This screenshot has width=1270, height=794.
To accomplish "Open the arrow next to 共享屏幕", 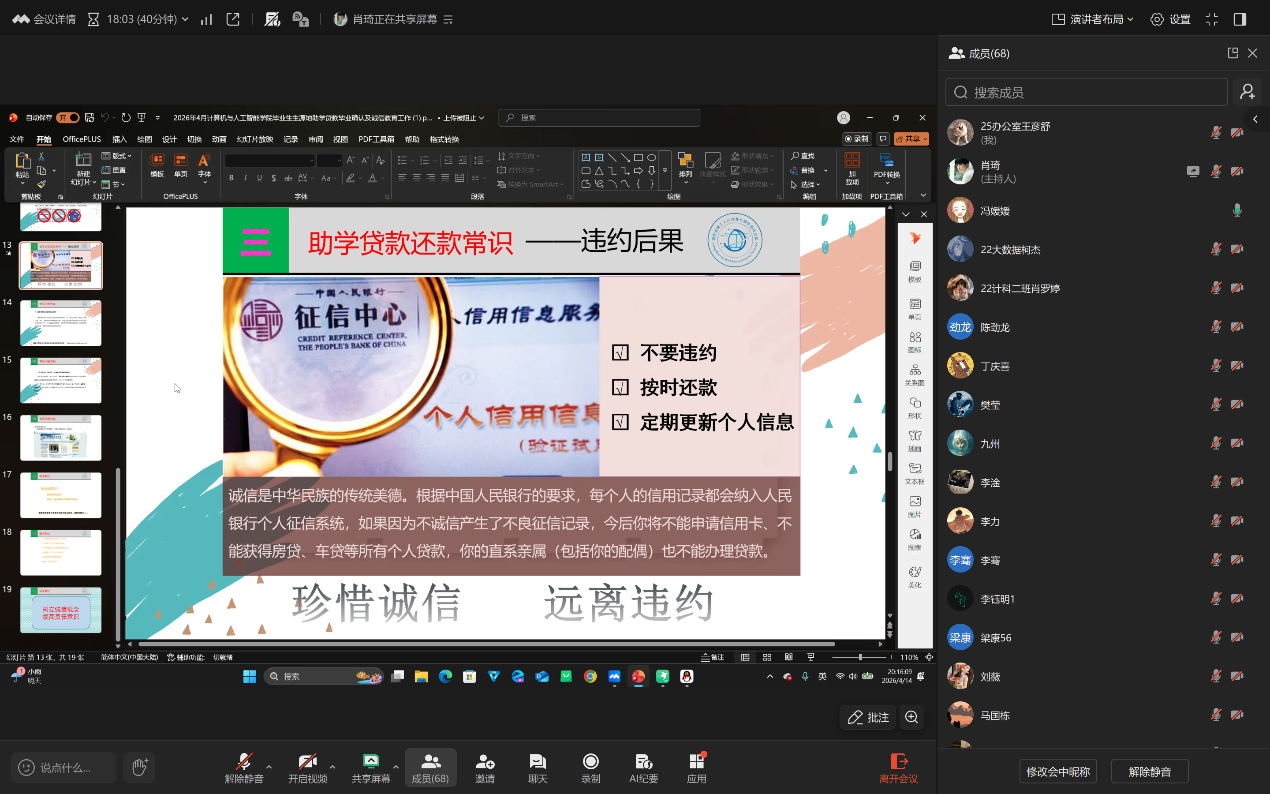I will [396, 767].
